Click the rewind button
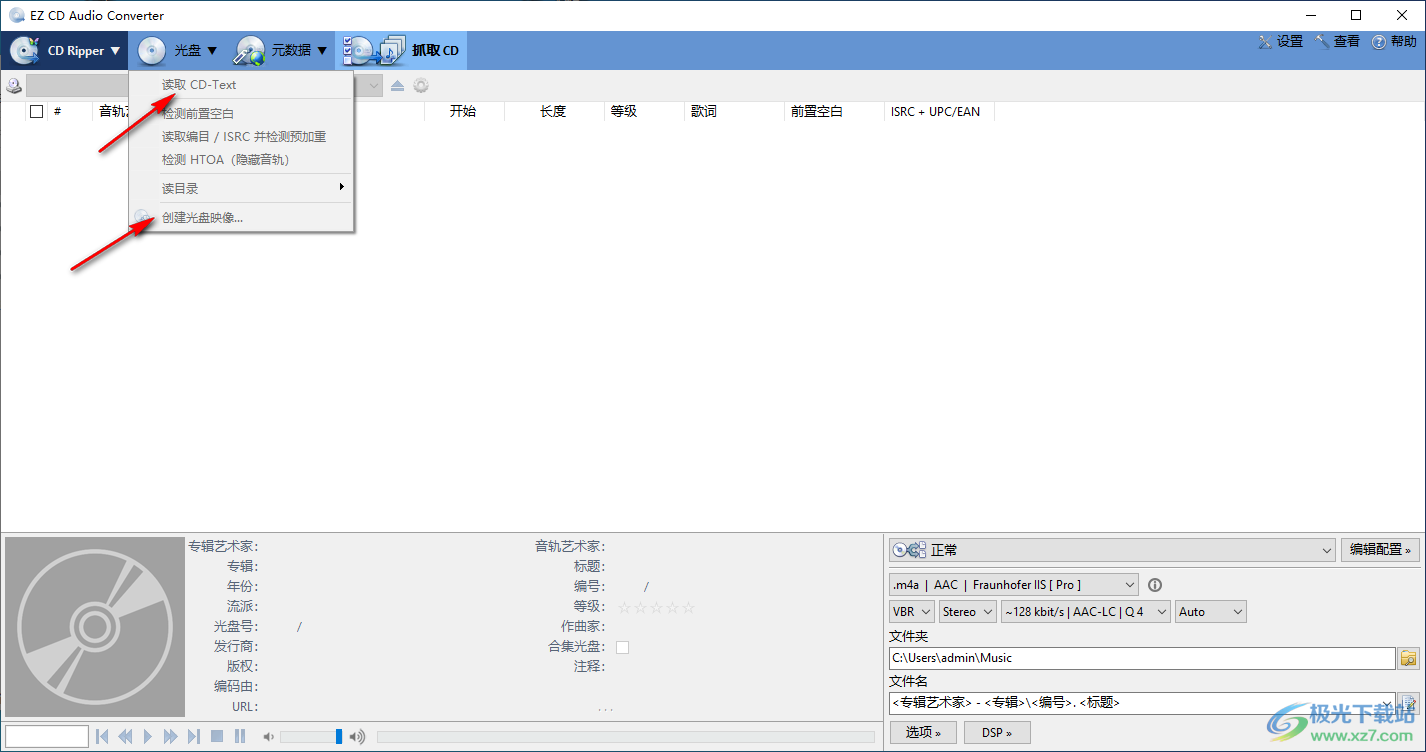 pos(125,737)
